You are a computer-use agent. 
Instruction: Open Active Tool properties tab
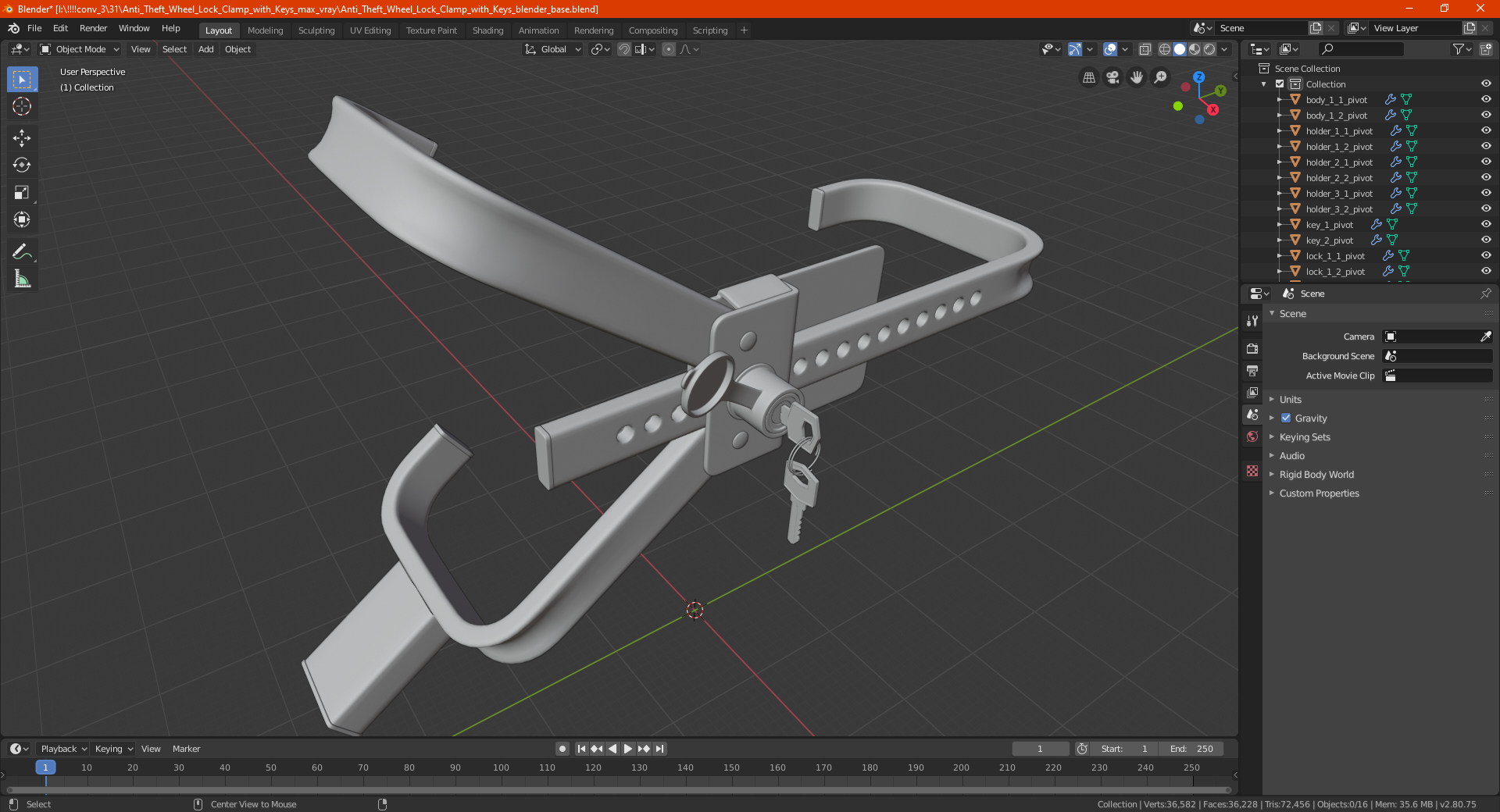1252,321
